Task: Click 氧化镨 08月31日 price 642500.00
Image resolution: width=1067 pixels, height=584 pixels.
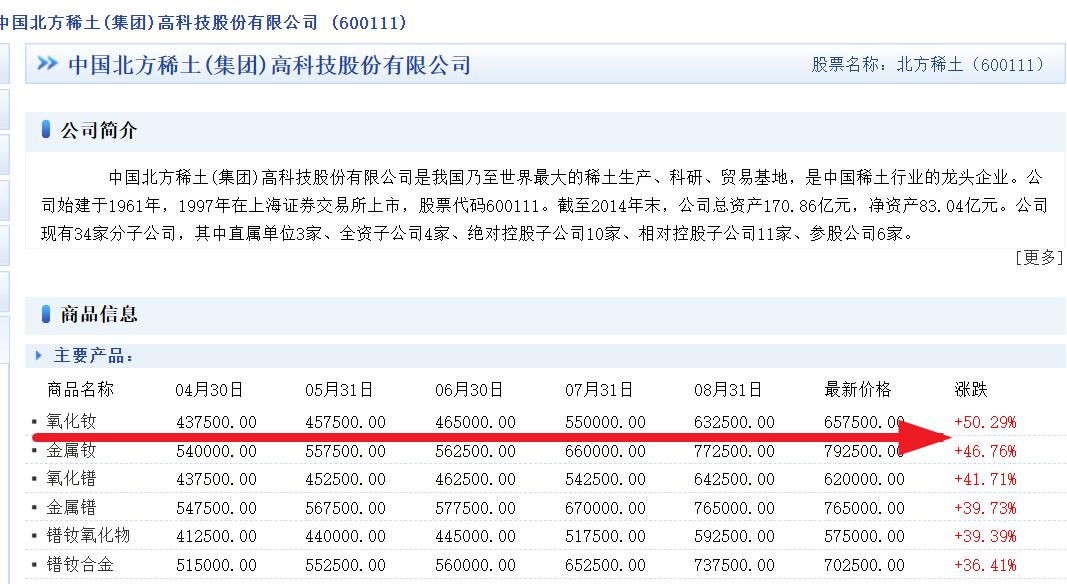Action: coord(734,480)
